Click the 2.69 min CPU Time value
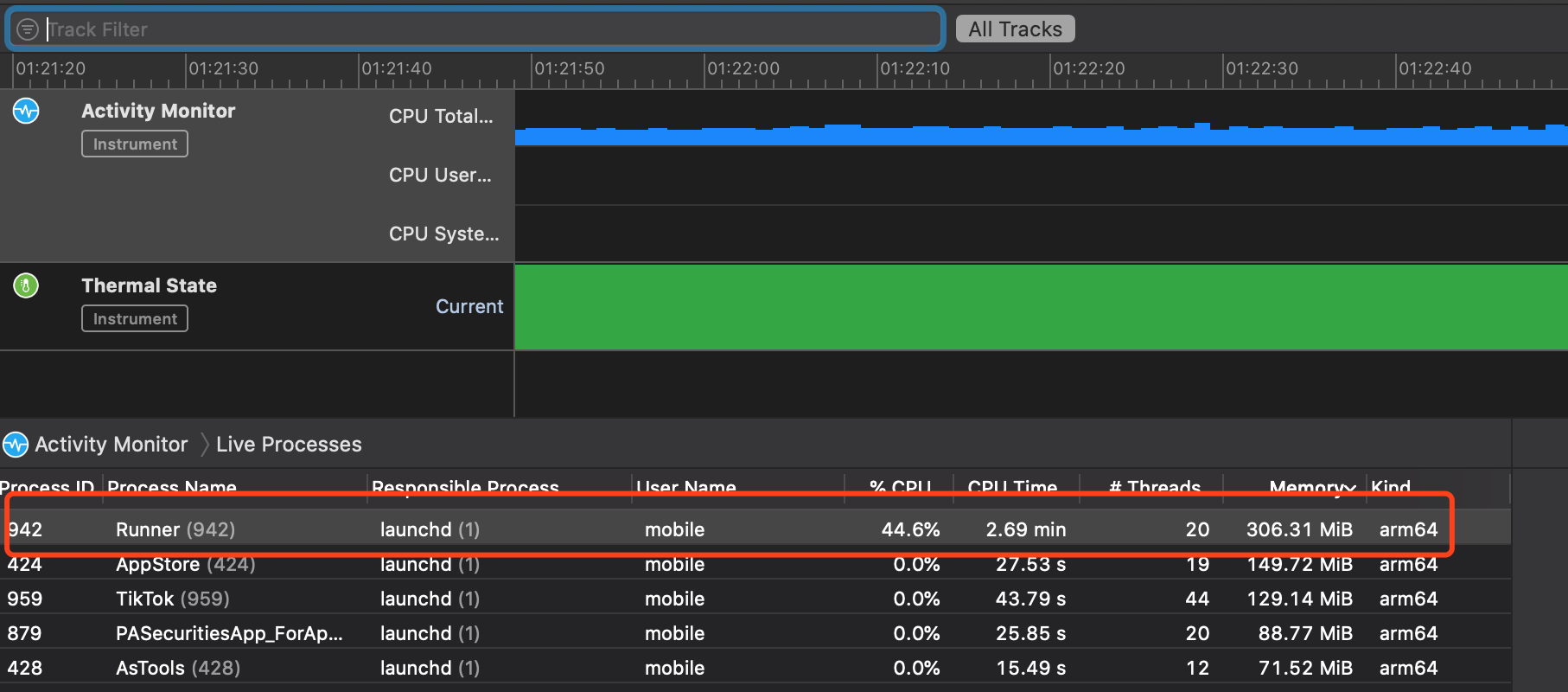 pos(1025,529)
